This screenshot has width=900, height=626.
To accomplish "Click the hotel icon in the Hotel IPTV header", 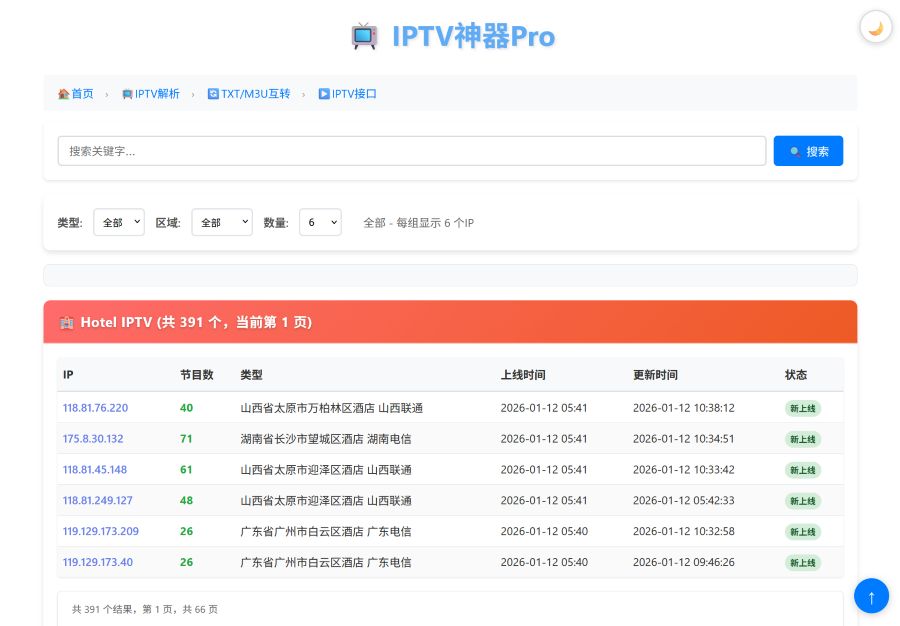I will 66,322.
